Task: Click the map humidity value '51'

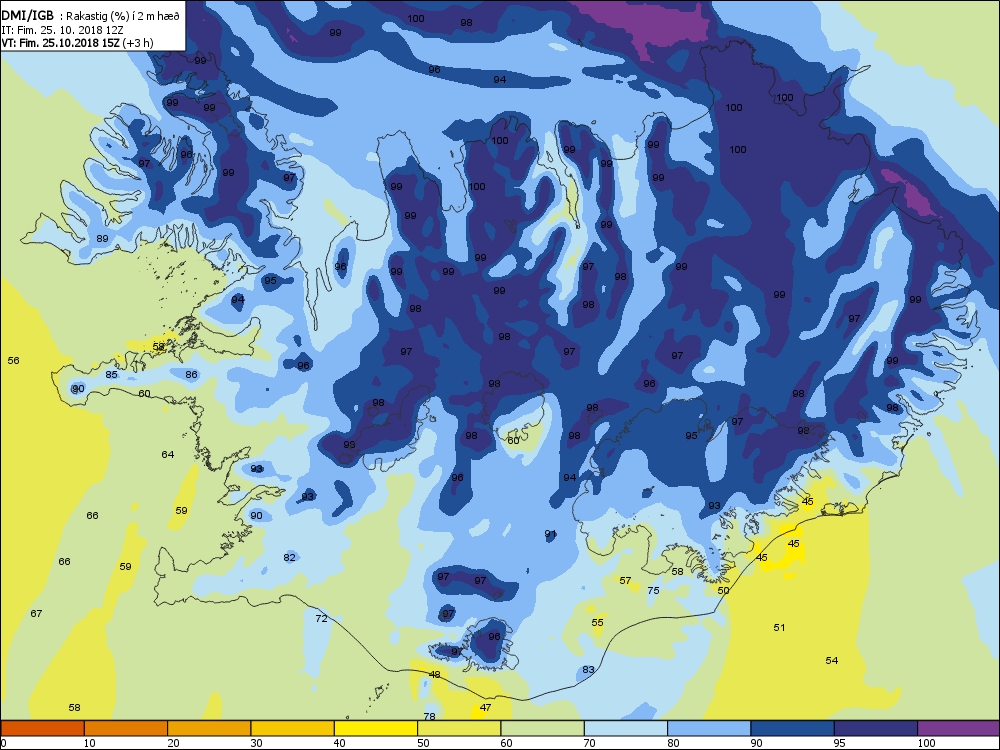Action: point(779,628)
